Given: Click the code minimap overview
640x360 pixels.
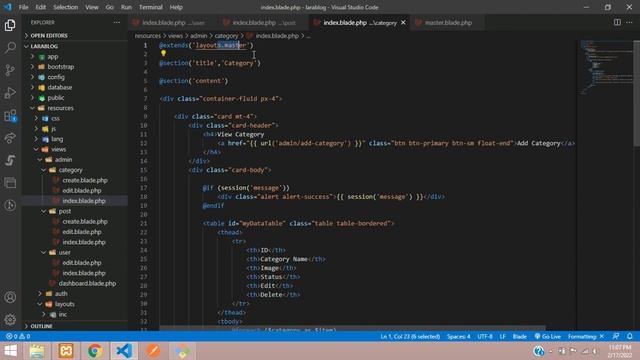Looking at the screenshot, I should [x=605, y=67].
